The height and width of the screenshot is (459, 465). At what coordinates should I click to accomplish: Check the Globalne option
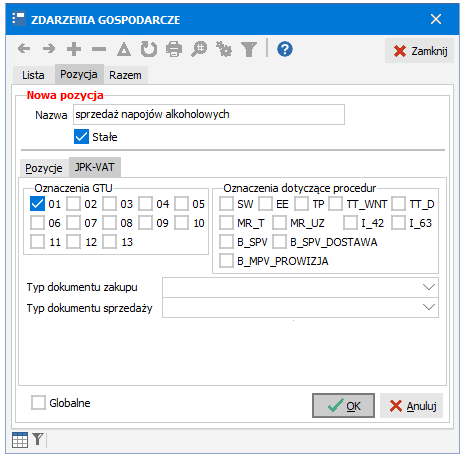tap(38, 403)
